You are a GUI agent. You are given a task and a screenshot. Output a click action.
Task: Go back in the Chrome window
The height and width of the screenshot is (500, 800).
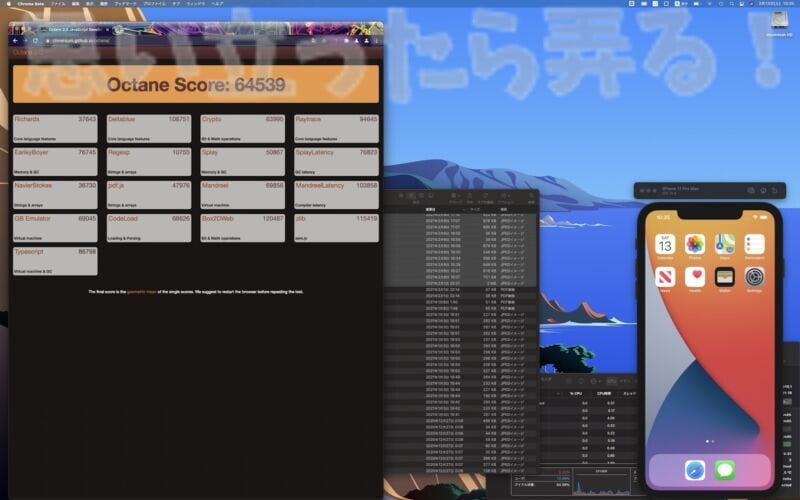click(x=15, y=41)
